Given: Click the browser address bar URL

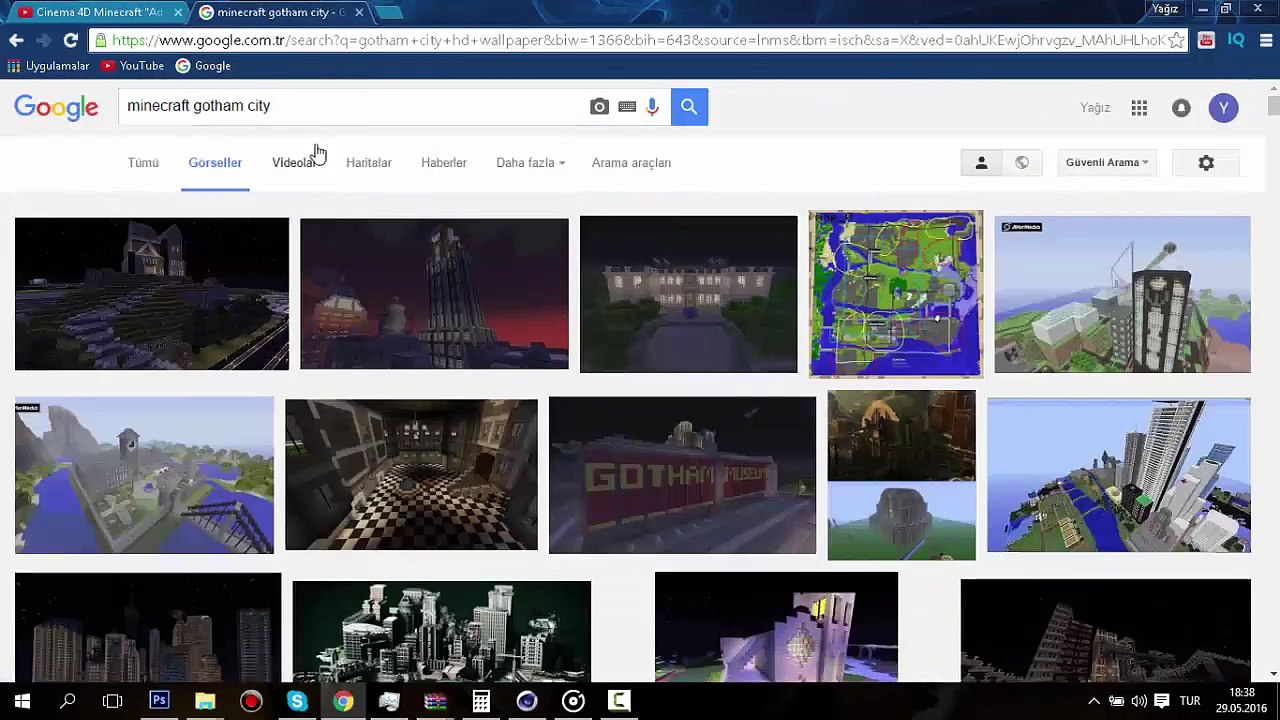Looking at the screenshot, I should [x=638, y=40].
